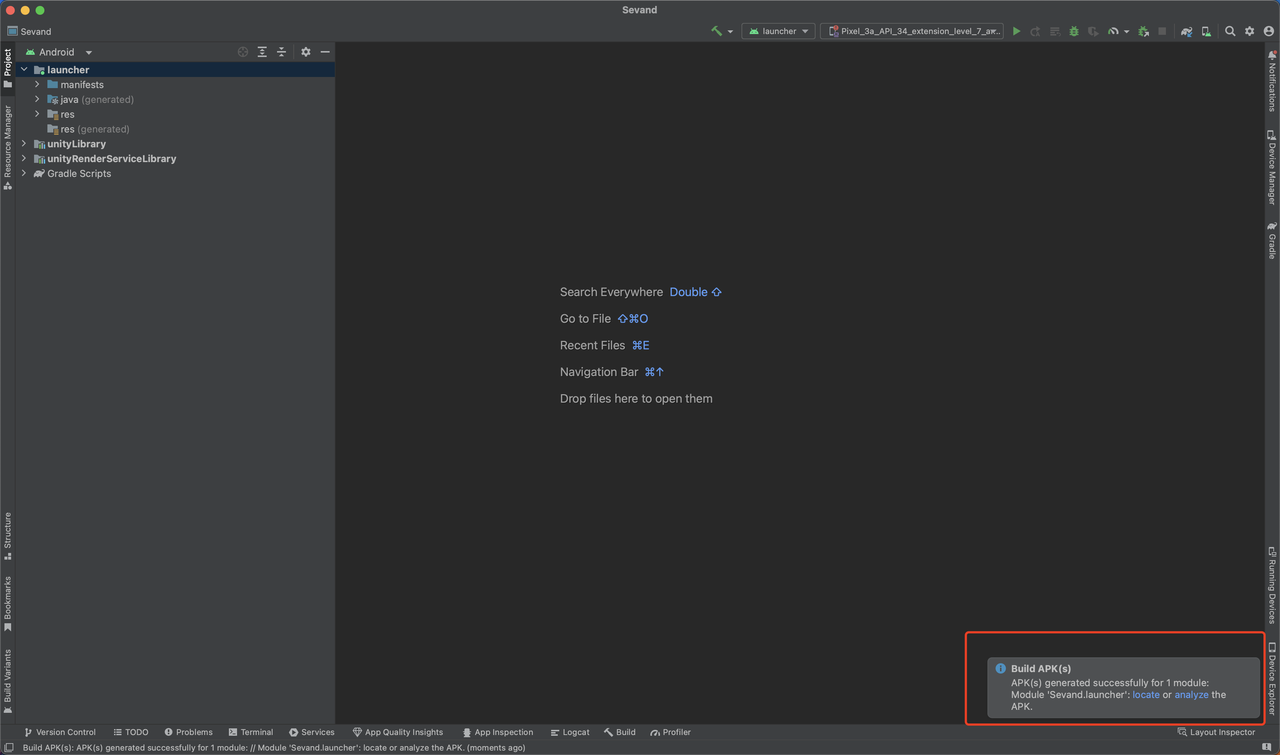The width and height of the screenshot is (1280, 755).
Task: Toggle the Build Variants side panel
Action: tap(8, 681)
